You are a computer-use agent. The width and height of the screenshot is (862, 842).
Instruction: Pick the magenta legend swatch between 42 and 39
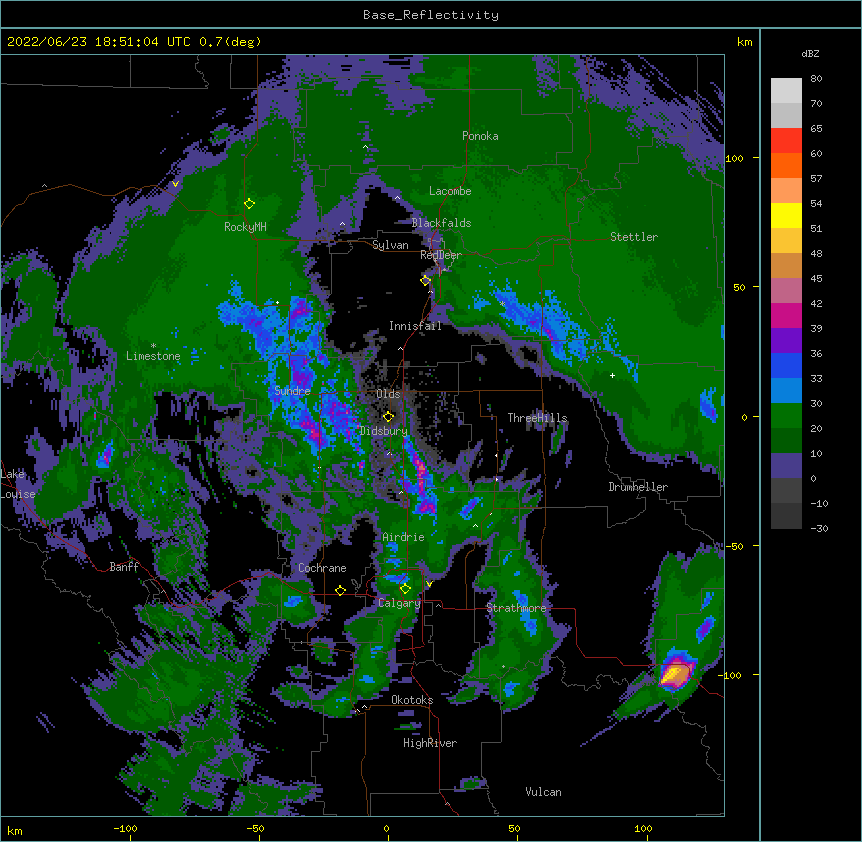tap(786, 315)
